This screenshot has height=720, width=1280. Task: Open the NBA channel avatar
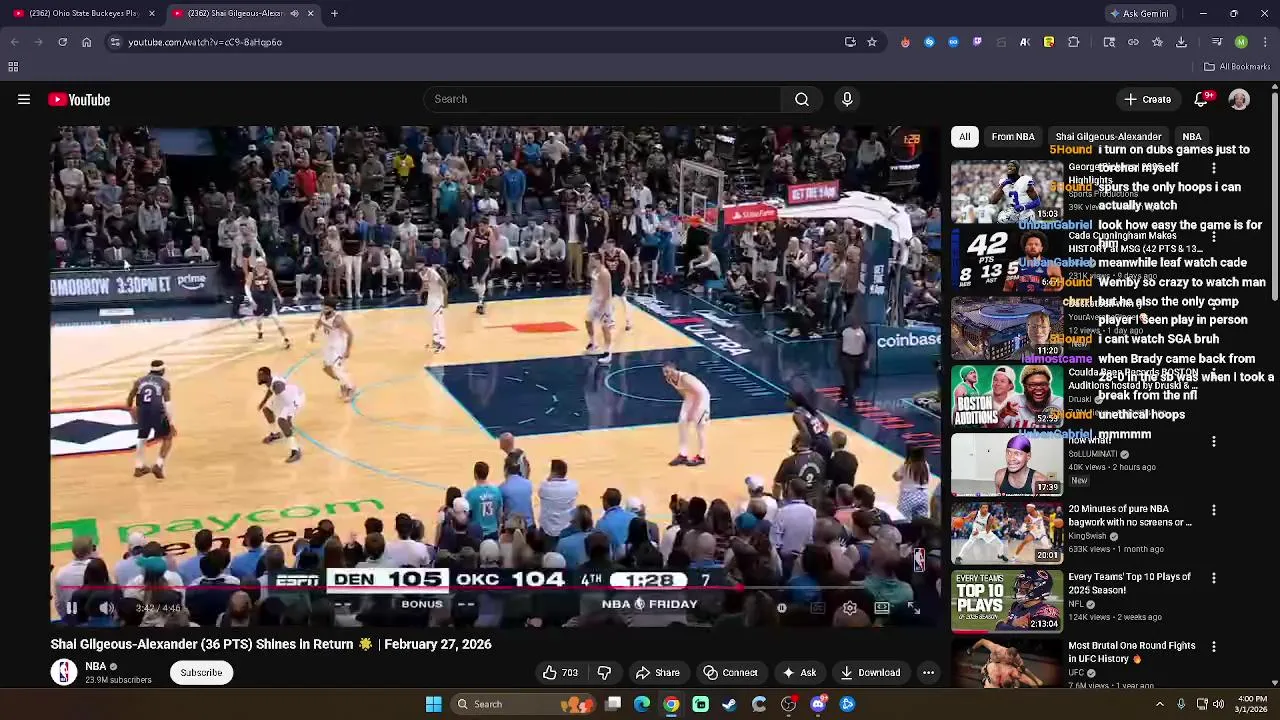64,672
